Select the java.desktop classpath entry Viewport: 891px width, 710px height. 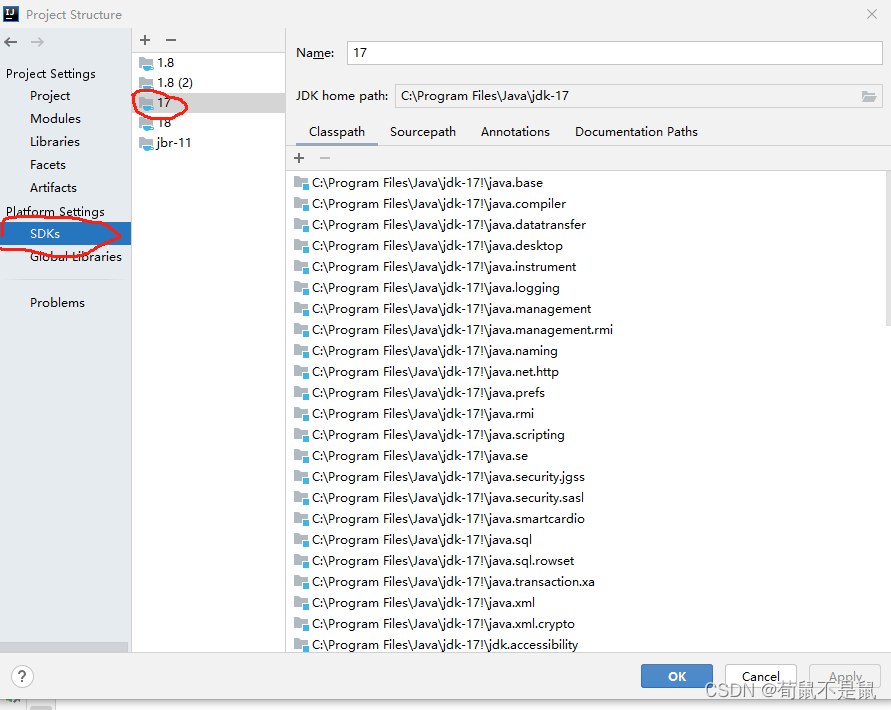(440, 245)
